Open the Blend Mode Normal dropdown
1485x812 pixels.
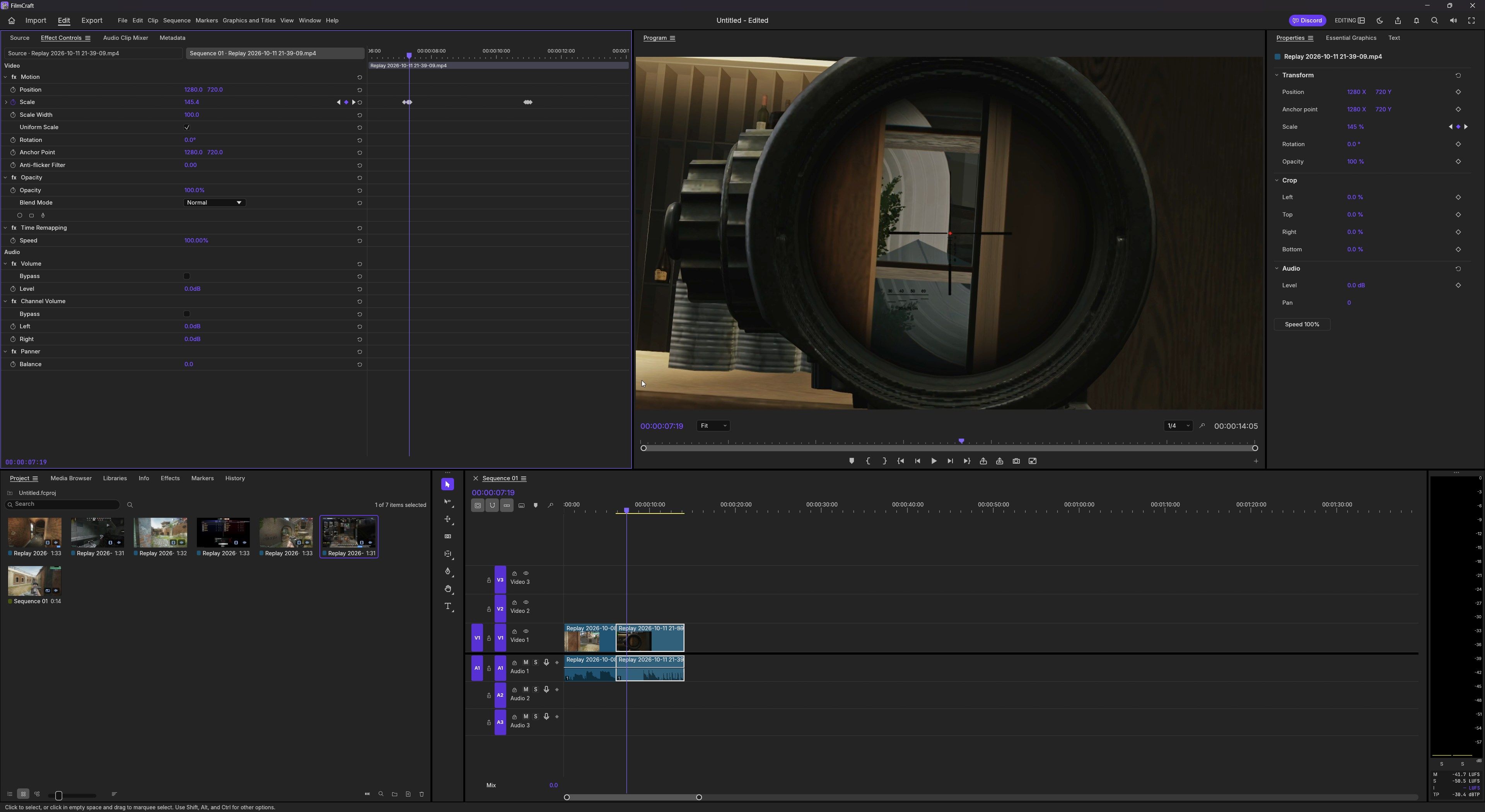215,203
